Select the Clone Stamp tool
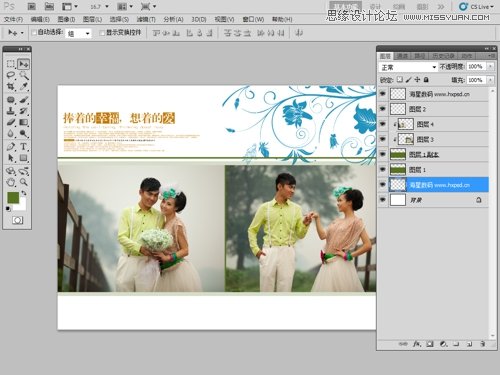 [x=11, y=111]
